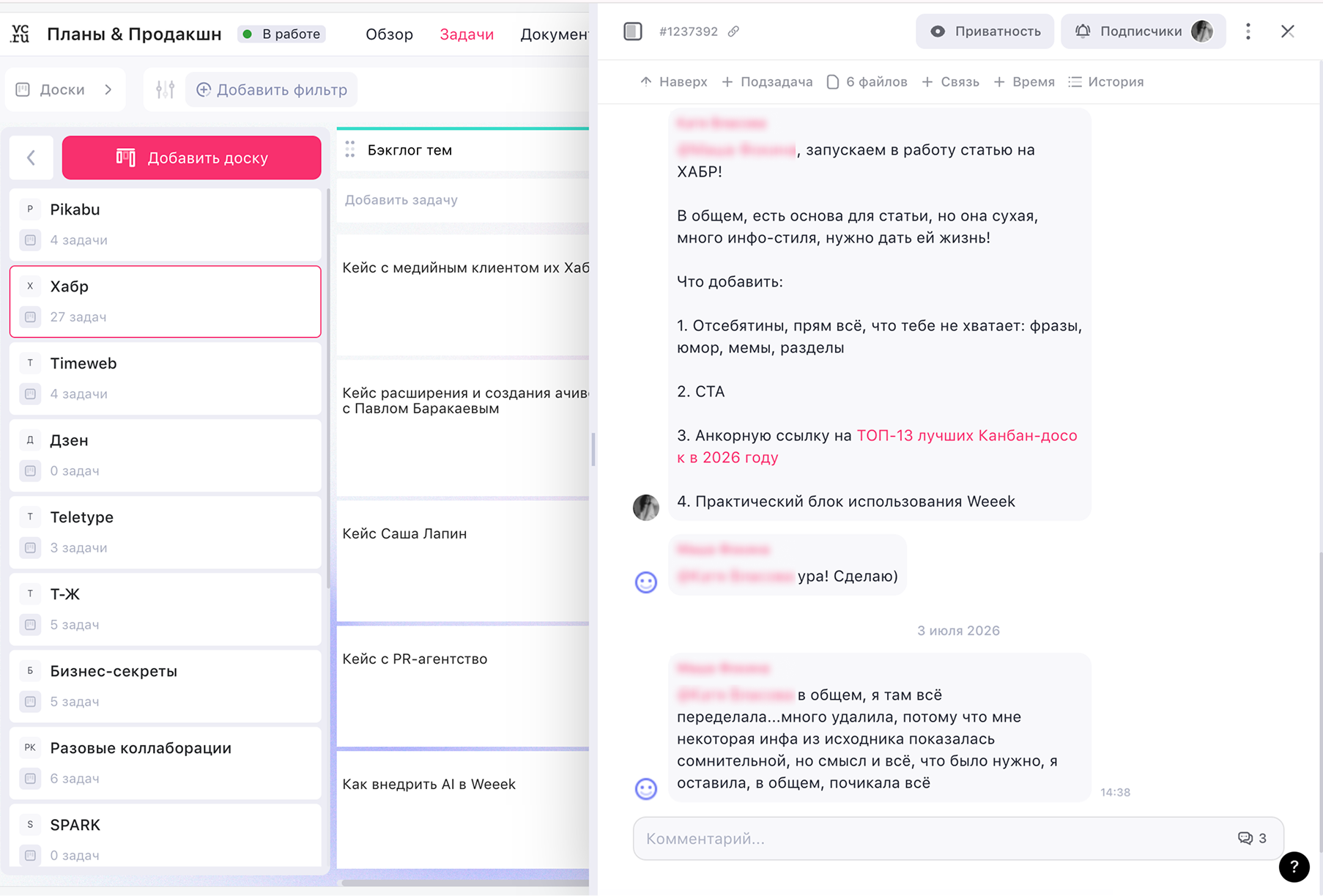Open task 'Кейс Саша Лапин'
The image size is (1323, 896).
point(462,560)
